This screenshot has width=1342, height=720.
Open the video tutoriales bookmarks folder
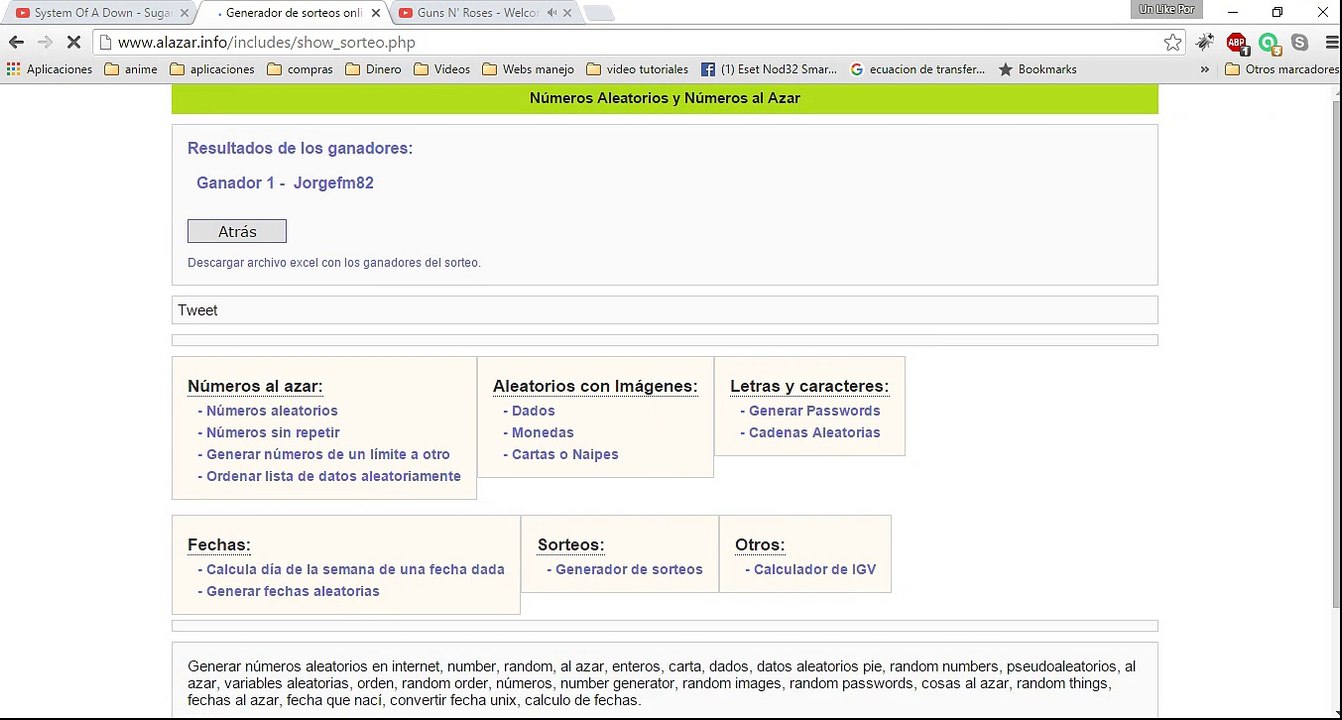[637, 69]
